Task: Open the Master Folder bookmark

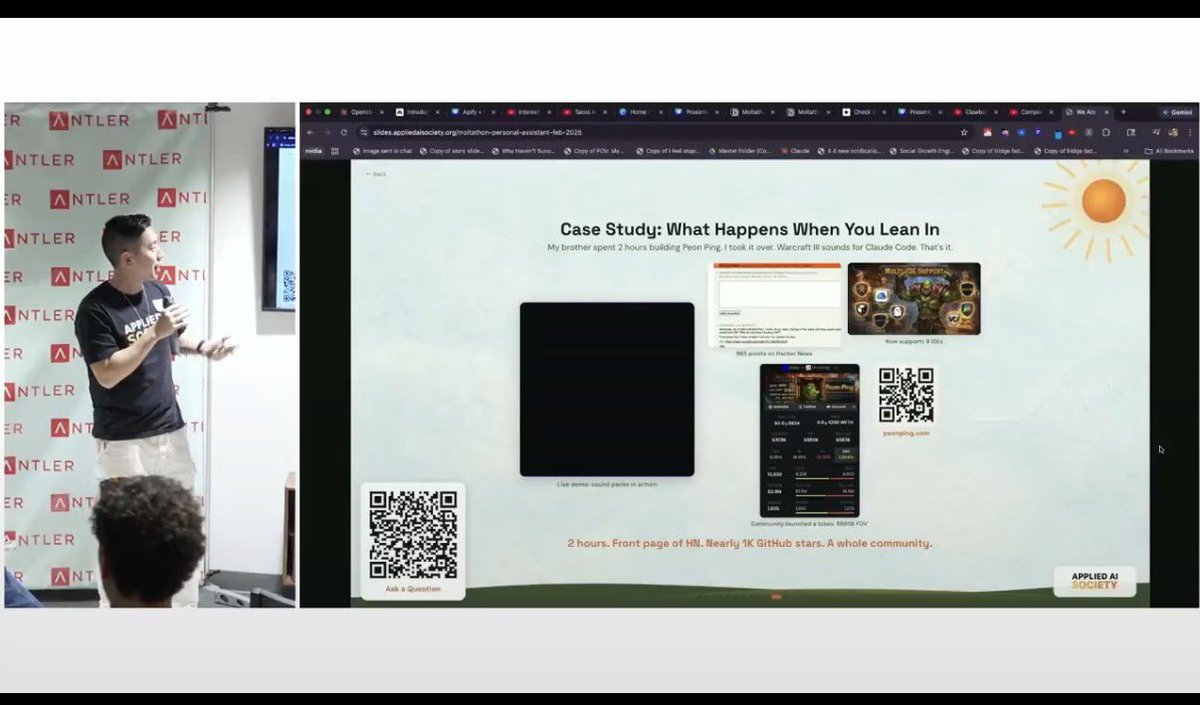Action: click(740, 151)
